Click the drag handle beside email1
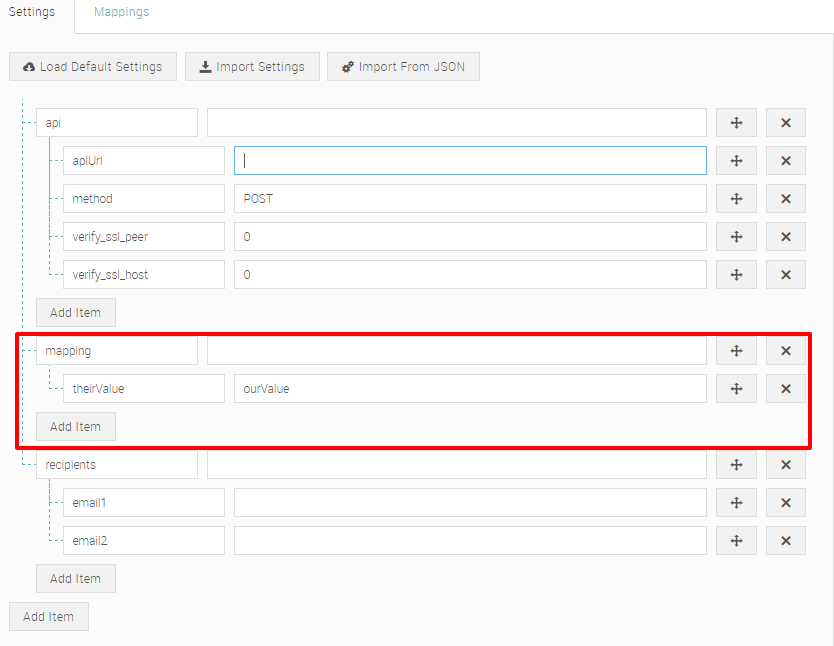The width and height of the screenshot is (834, 646). click(x=736, y=502)
